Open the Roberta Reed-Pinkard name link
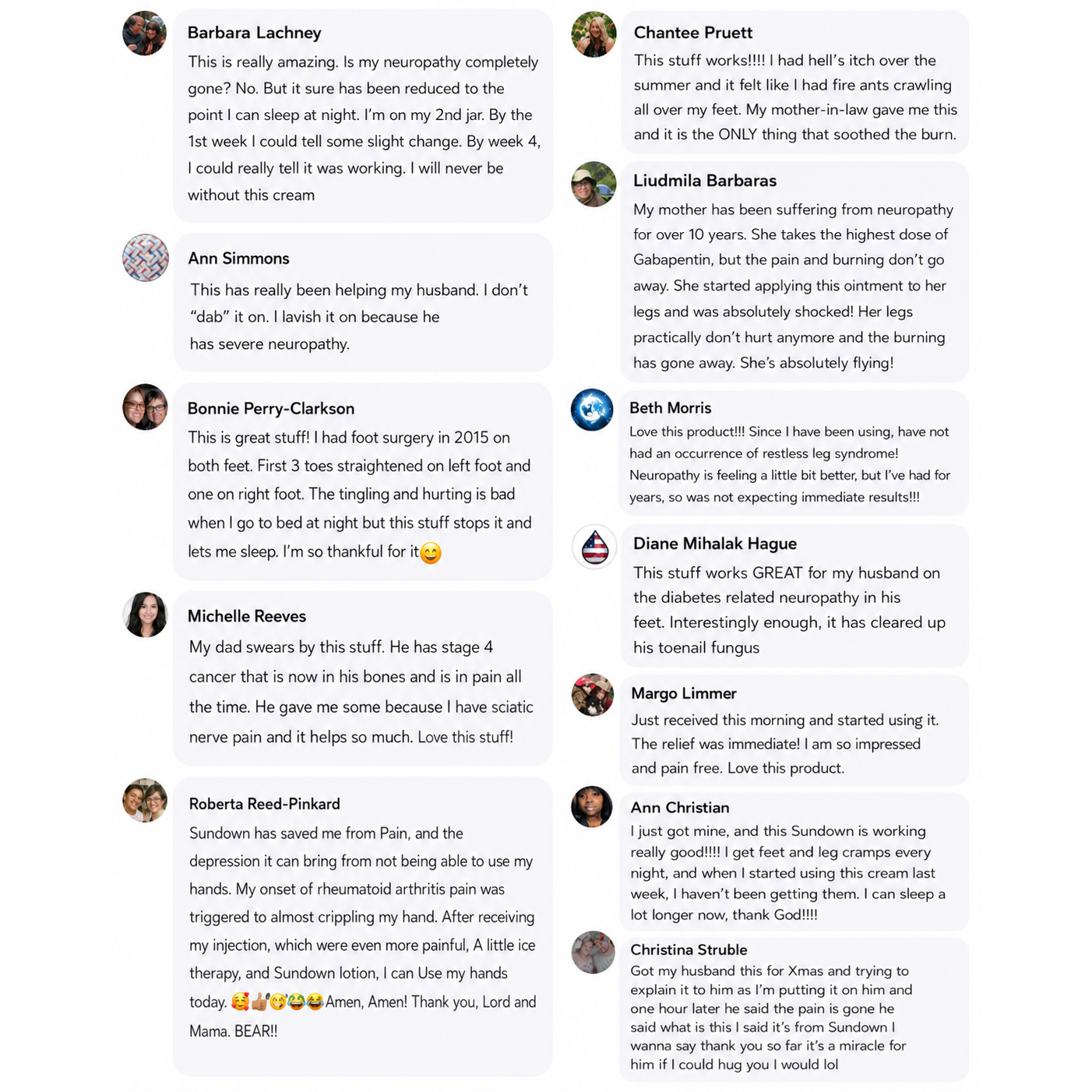The width and height of the screenshot is (1092, 1092). point(264,804)
